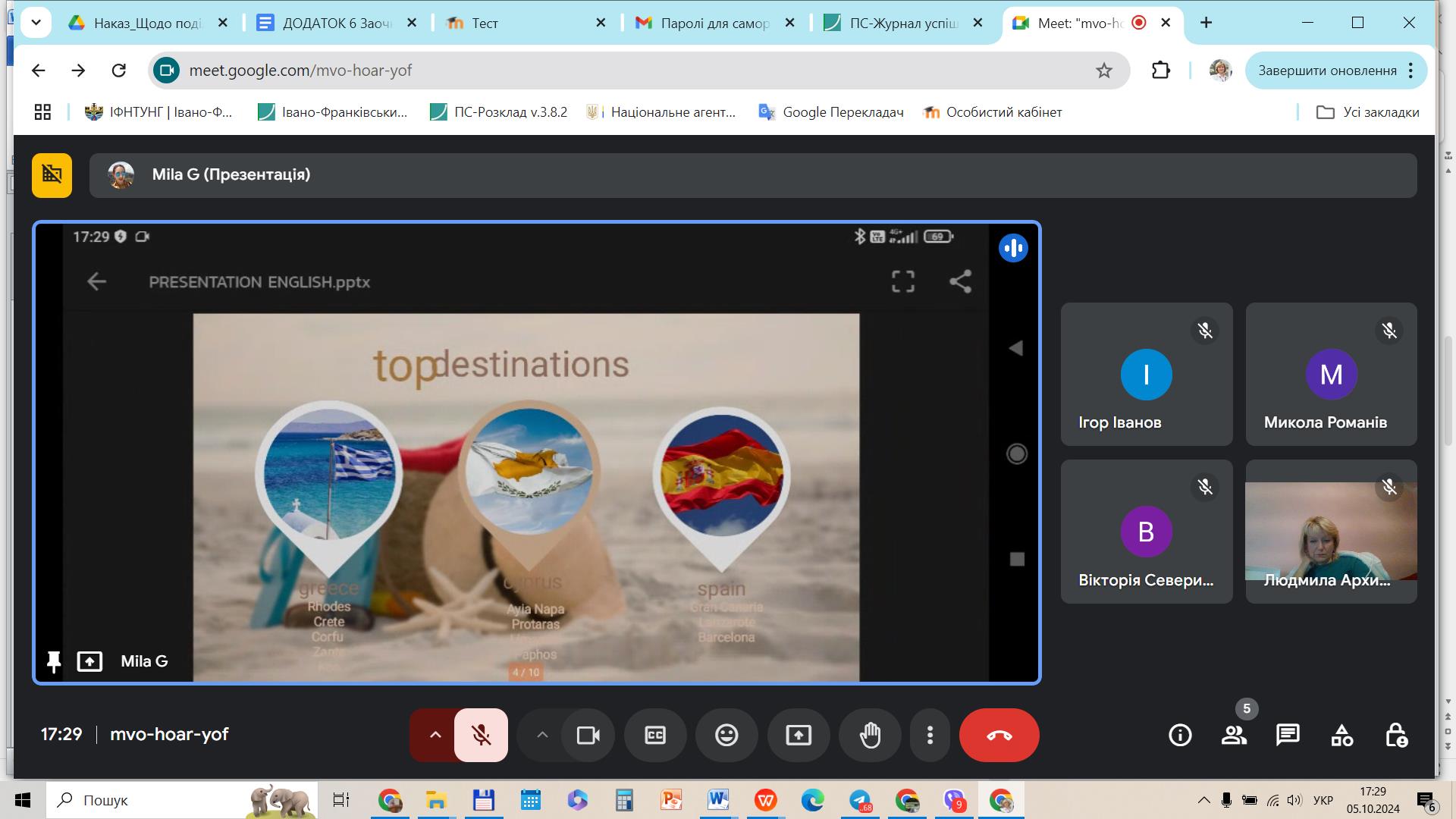
Task: Toggle the camera on or off
Action: [x=588, y=735]
